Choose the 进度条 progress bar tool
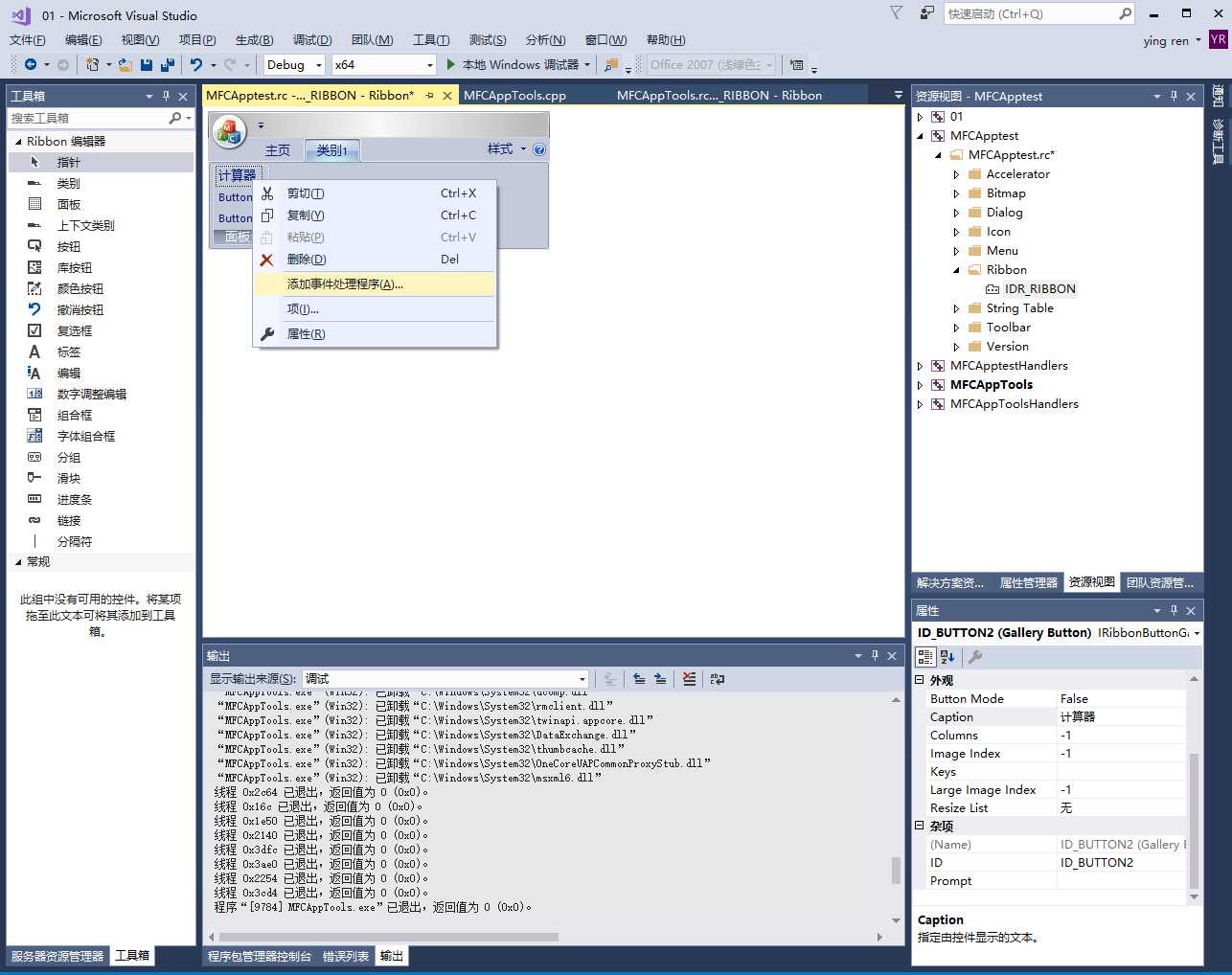The image size is (1232, 975). (x=101, y=499)
